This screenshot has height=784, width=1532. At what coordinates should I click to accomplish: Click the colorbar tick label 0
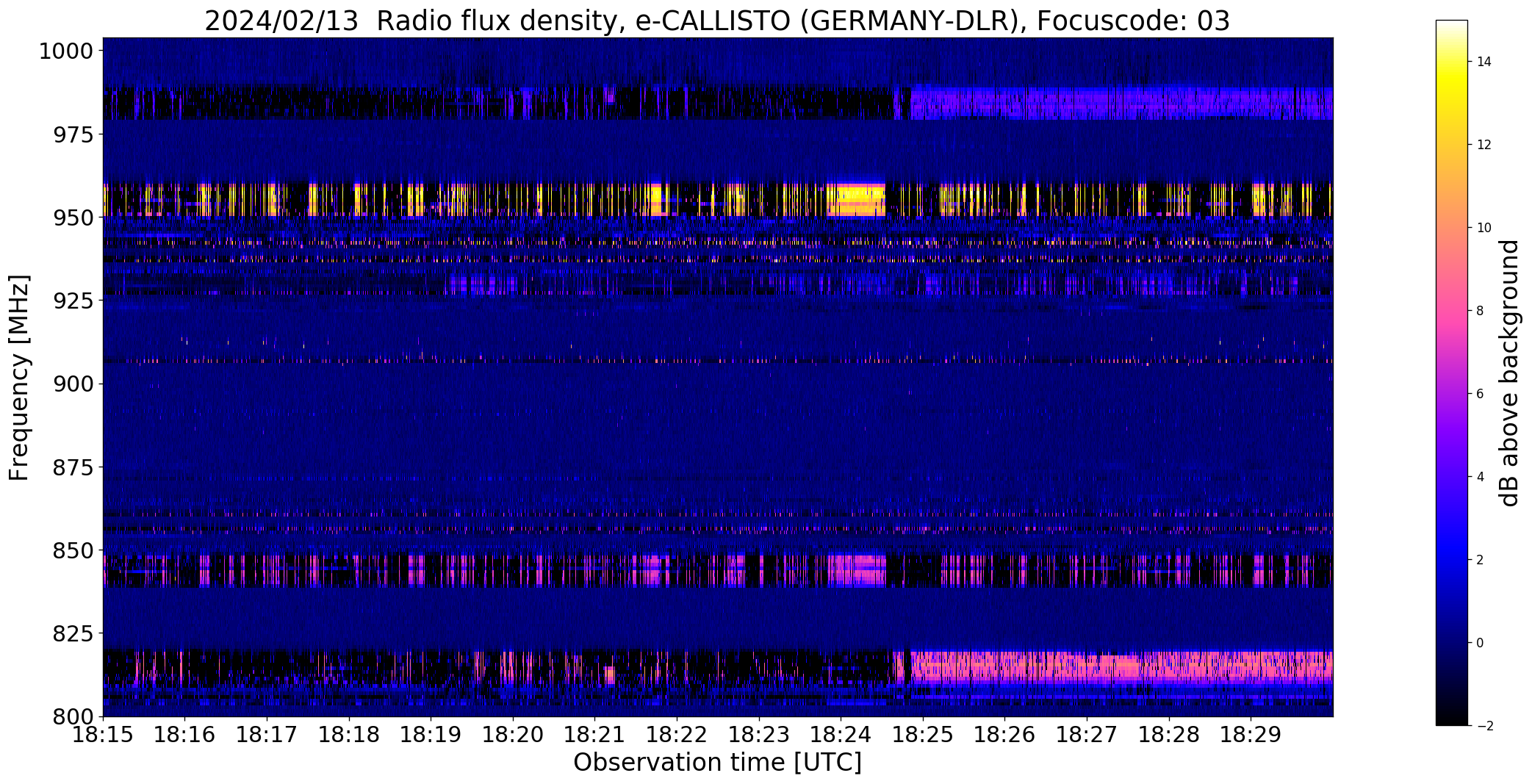pyautogui.click(x=1481, y=643)
